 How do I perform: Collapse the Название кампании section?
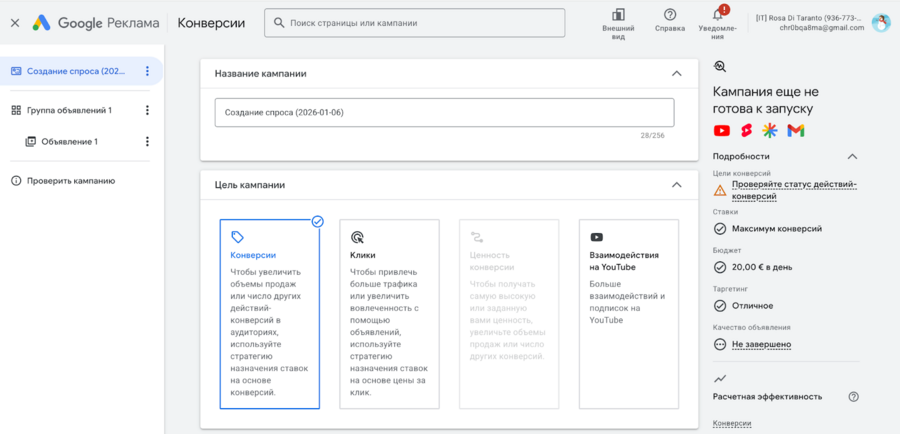(677, 73)
